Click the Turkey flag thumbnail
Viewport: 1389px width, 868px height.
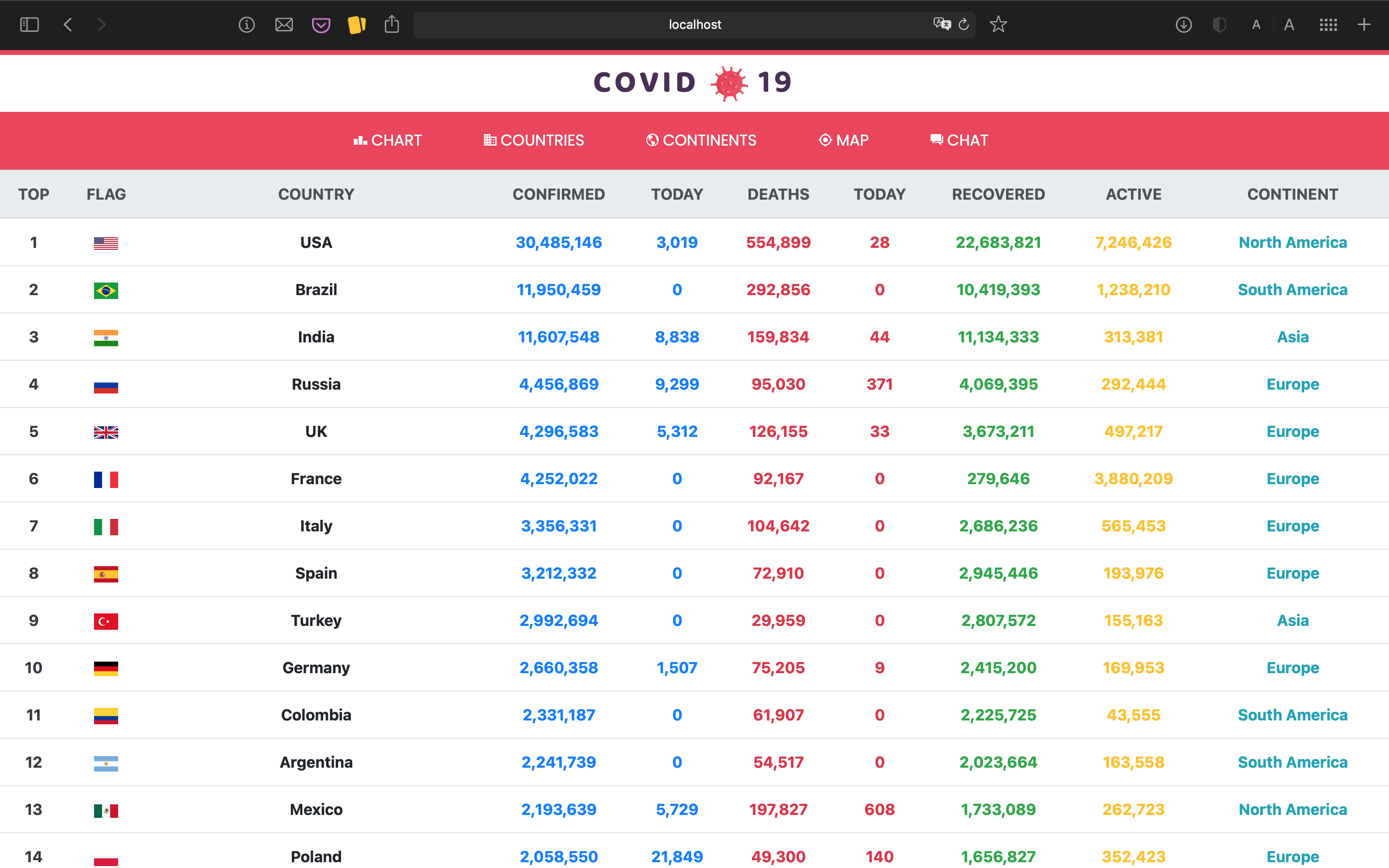click(106, 621)
